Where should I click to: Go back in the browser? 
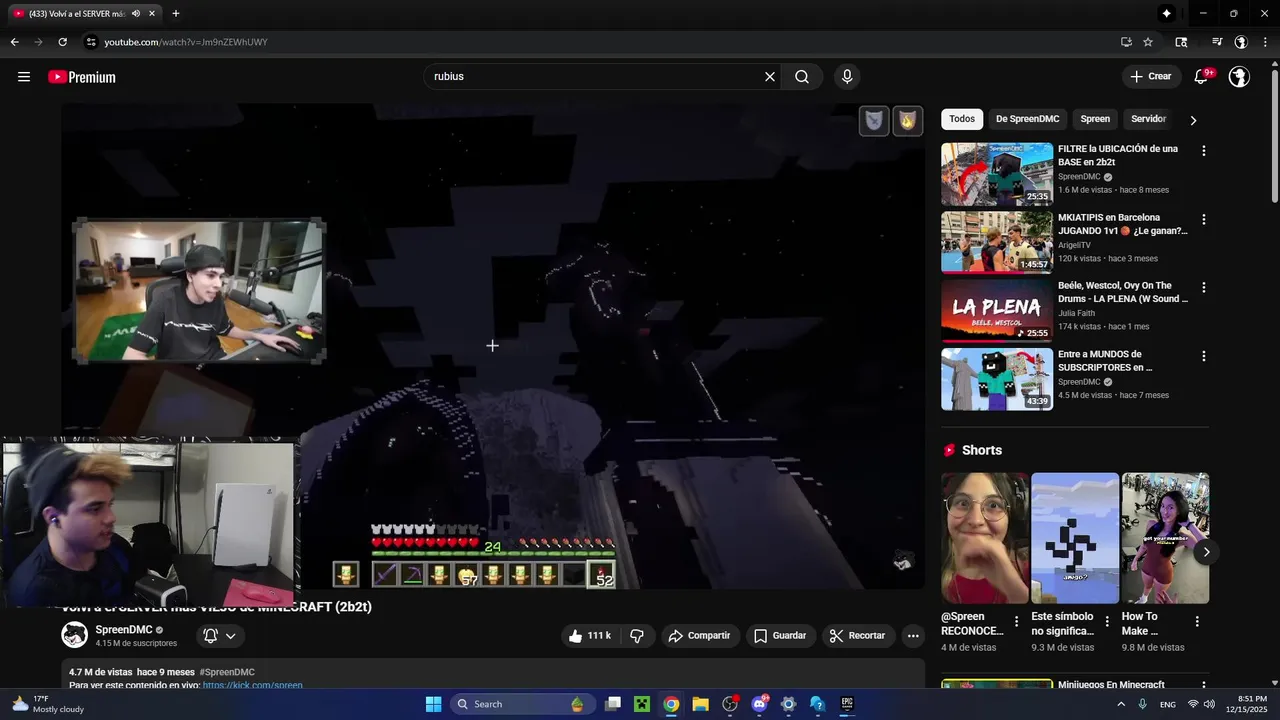(14, 42)
